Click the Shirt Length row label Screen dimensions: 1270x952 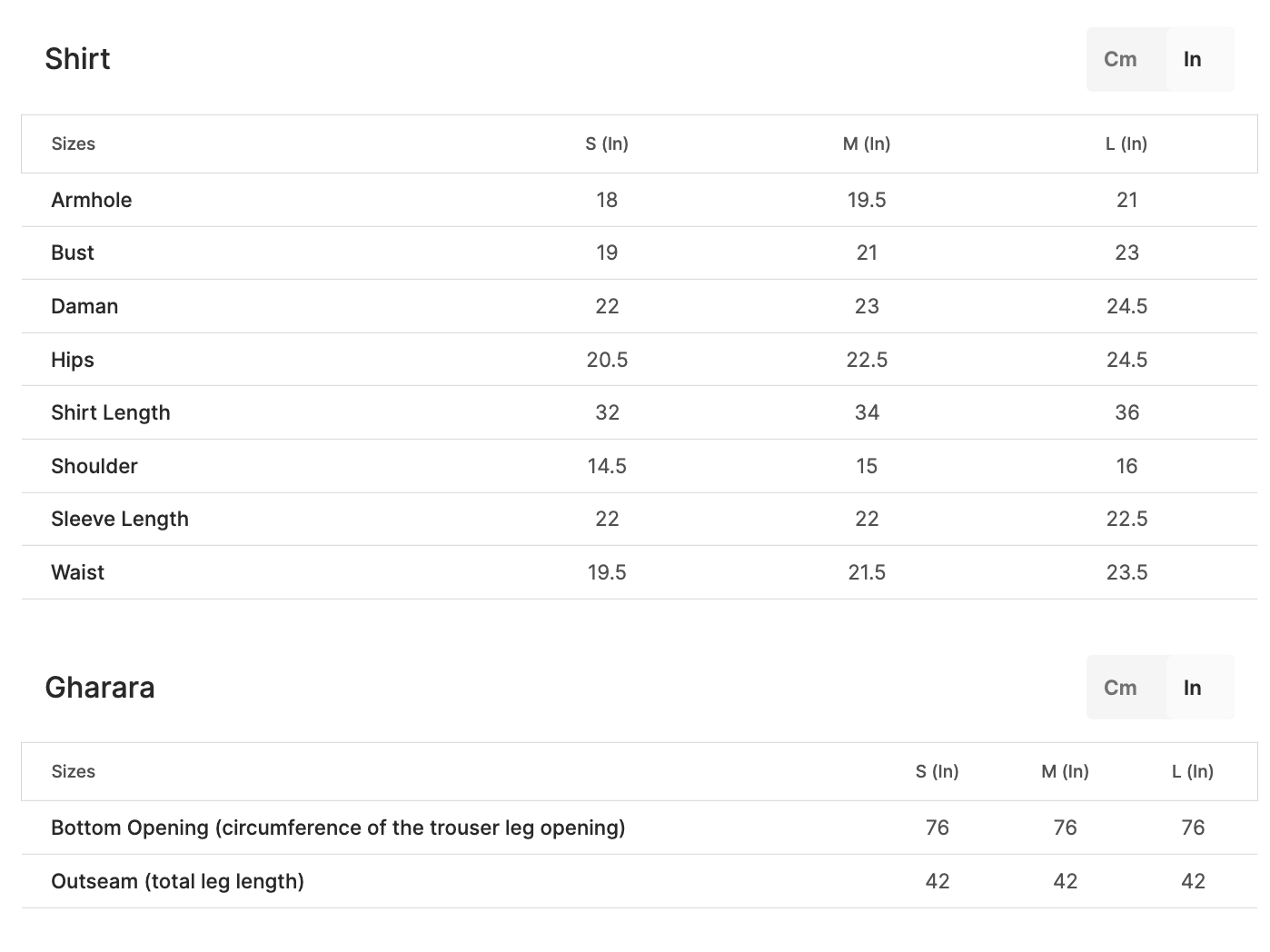111,412
